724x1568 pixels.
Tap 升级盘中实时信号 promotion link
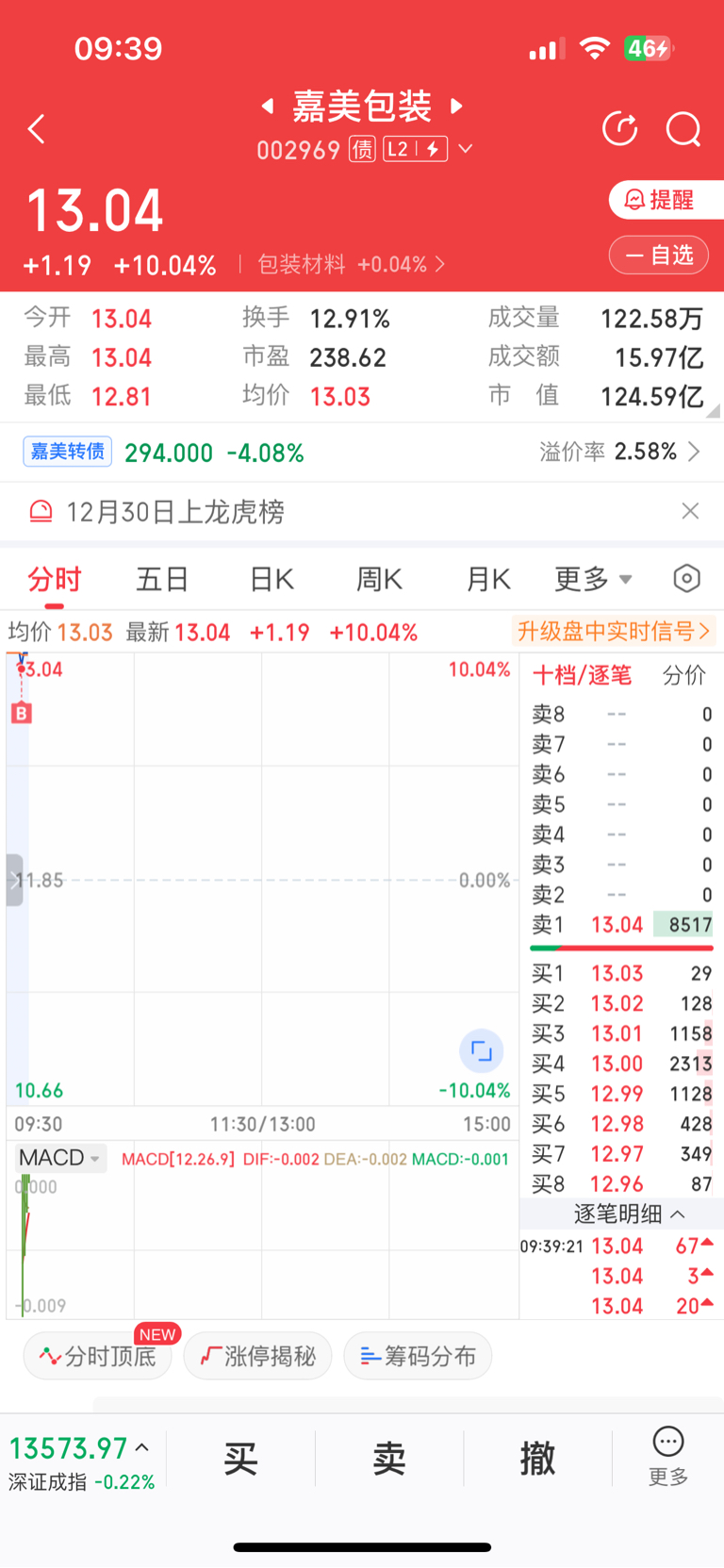(613, 631)
